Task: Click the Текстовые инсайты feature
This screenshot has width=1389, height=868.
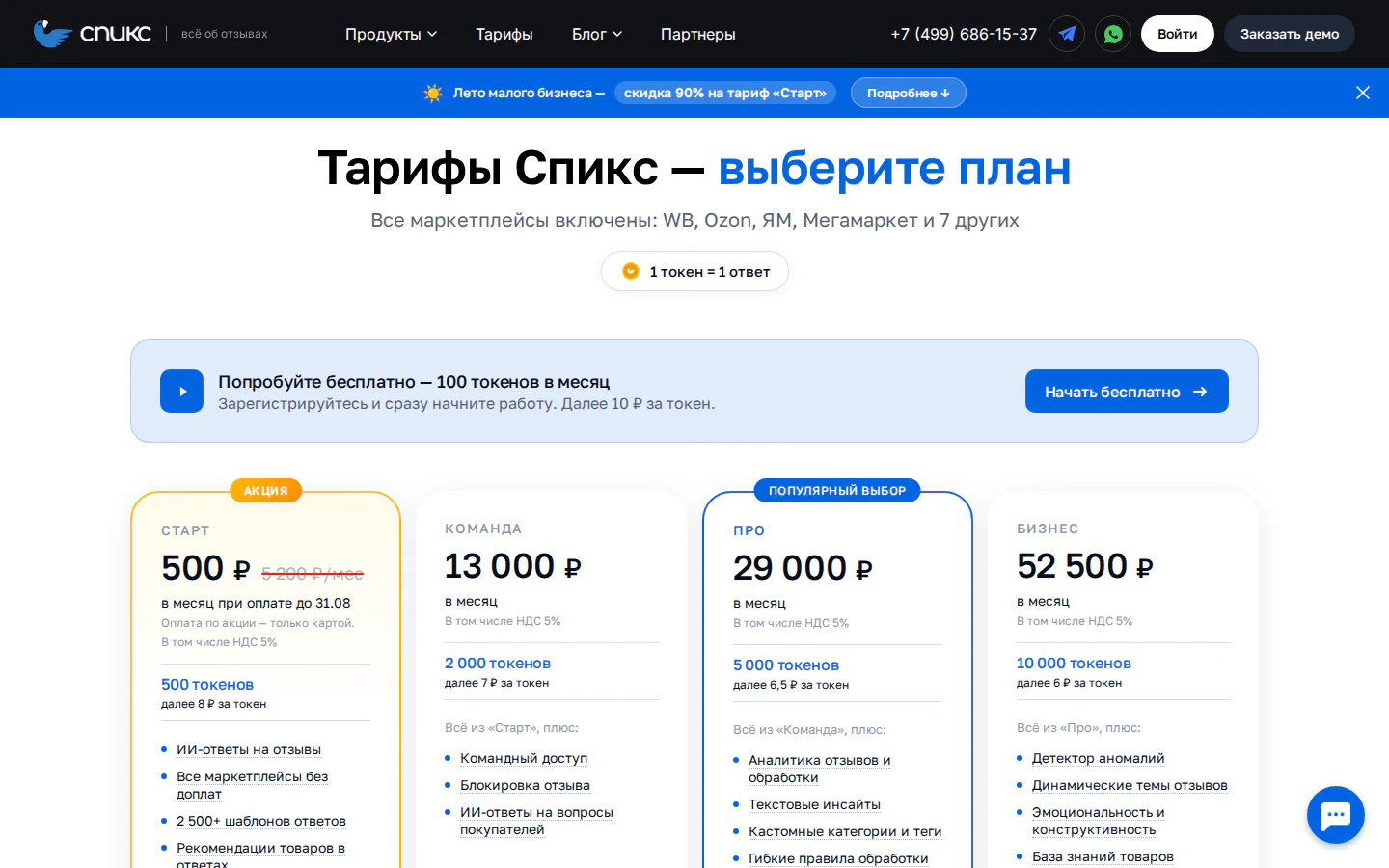Action: (814, 804)
